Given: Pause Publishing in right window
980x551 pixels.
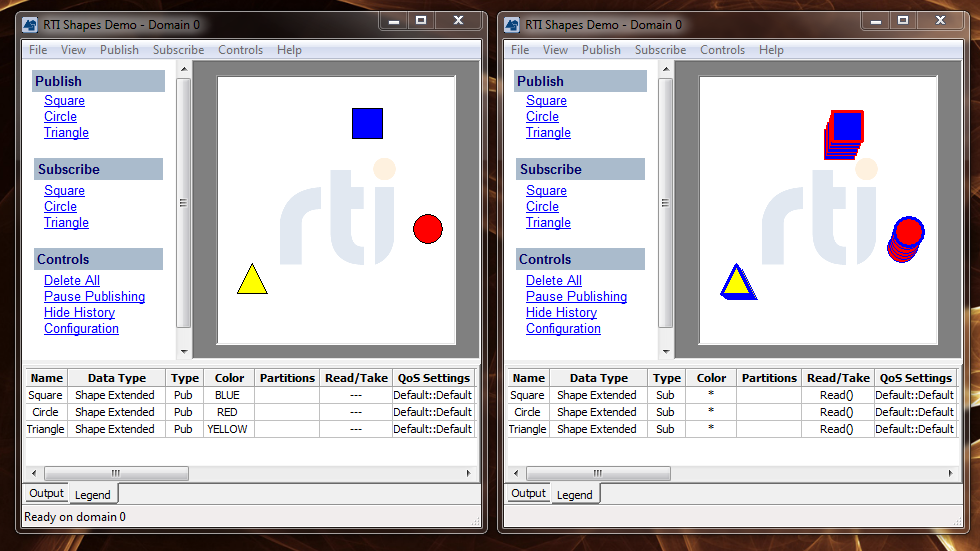Looking at the screenshot, I should 576,297.
